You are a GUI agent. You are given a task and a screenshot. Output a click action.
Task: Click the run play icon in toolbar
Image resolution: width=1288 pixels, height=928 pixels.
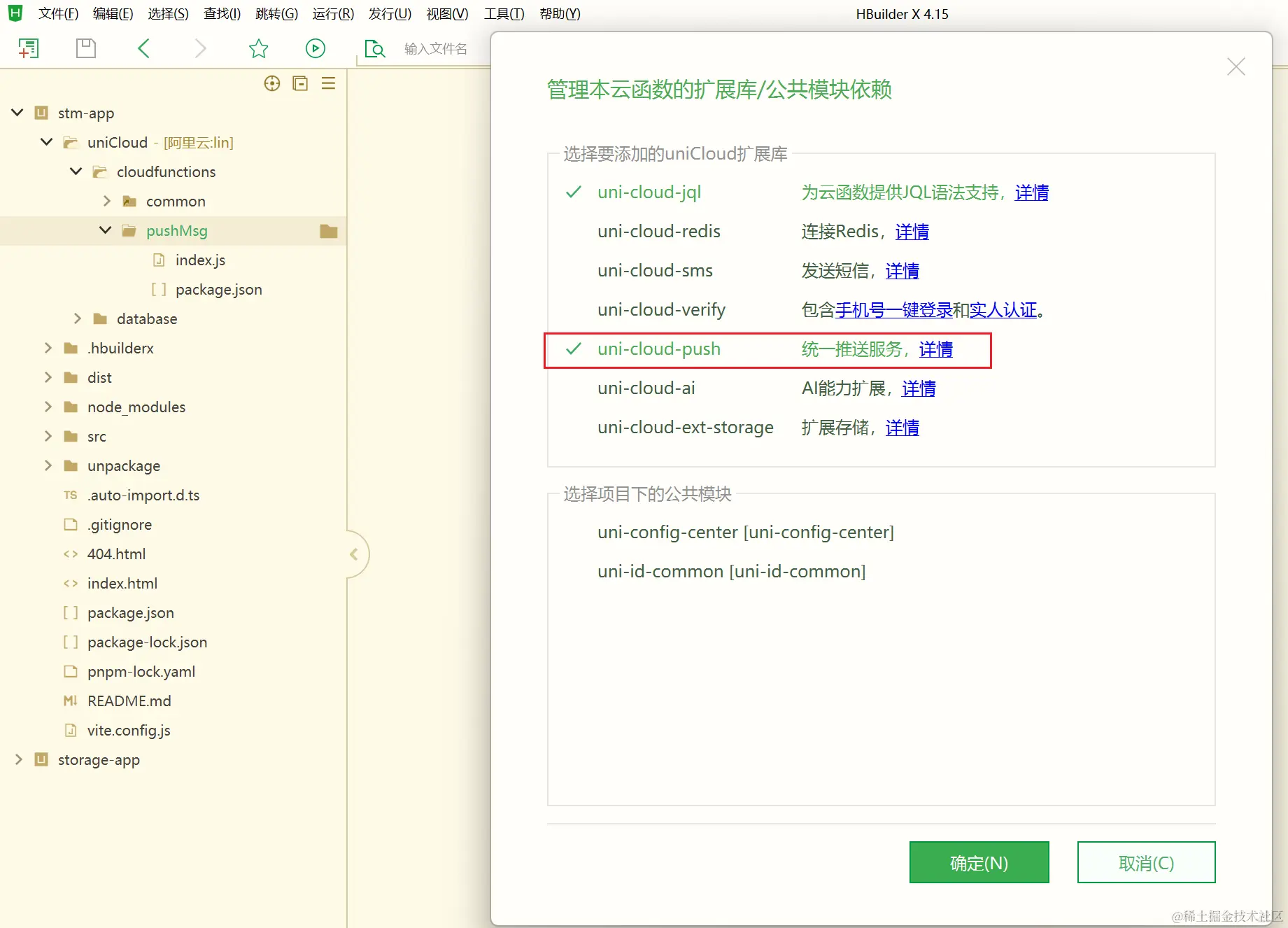[316, 48]
